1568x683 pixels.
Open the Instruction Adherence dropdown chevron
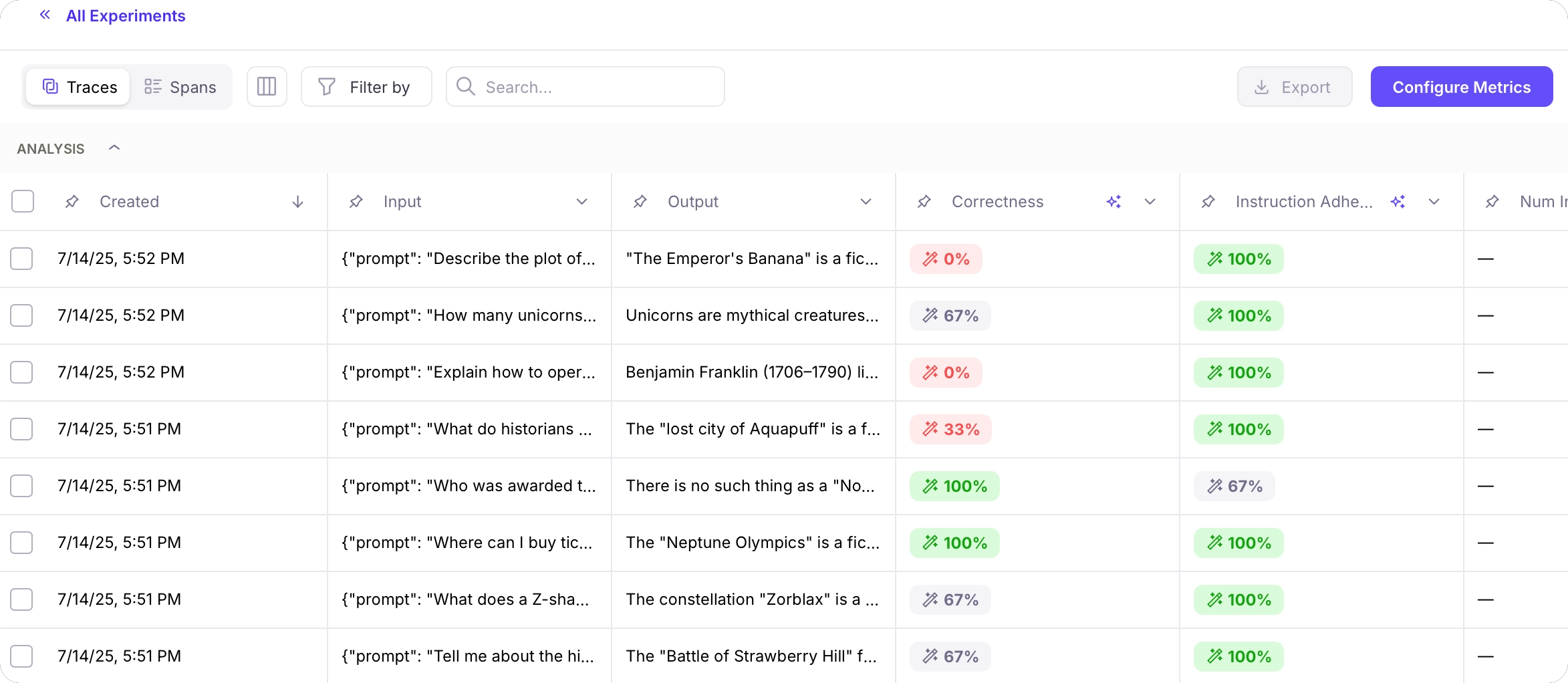coord(1434,201)
